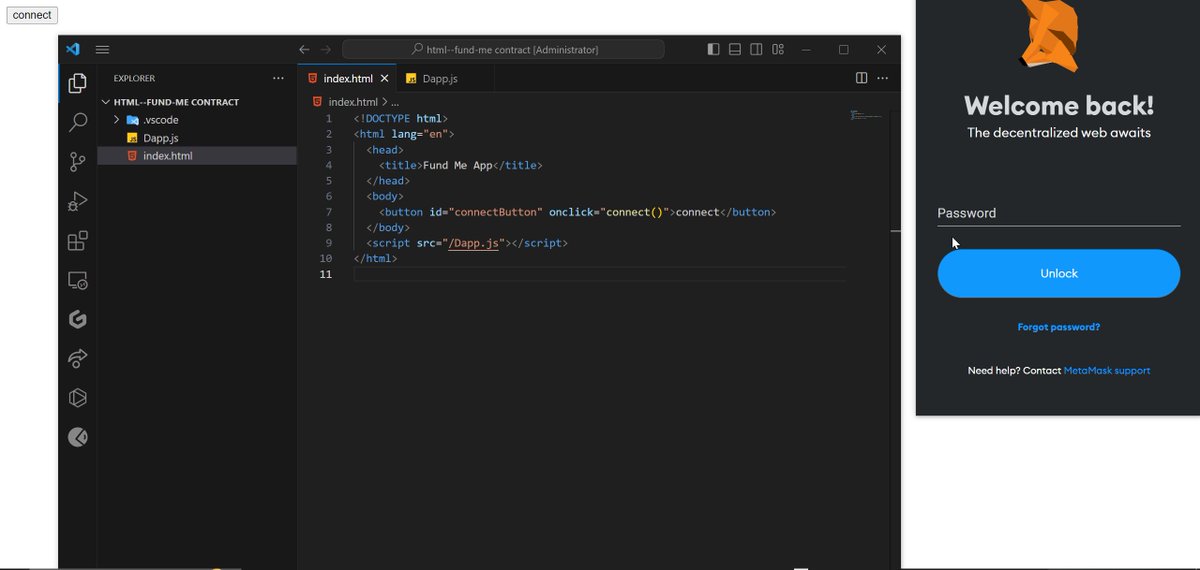Split the editor to the right
This screenshot has width=1200, height=570.
coord(862,78)
